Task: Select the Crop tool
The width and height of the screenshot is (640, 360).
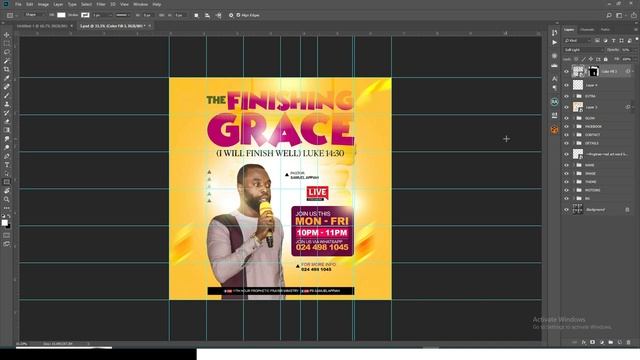Action: click(x=7, y=69)
